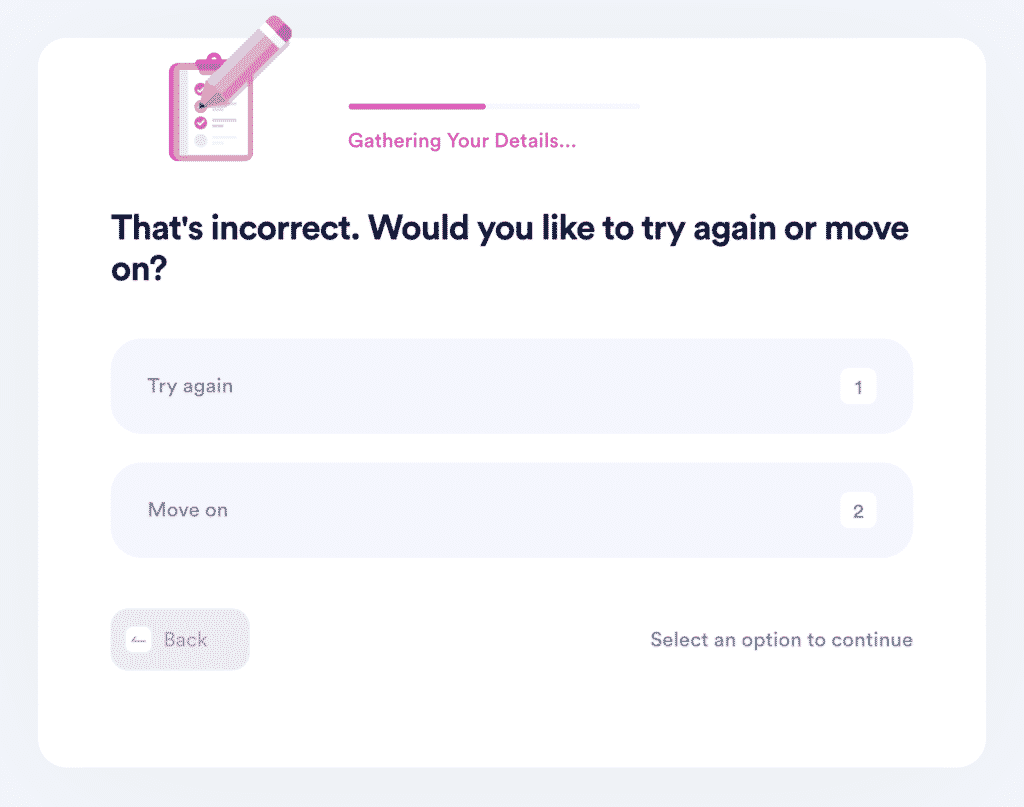The image size is (1024, 807).
Task: Click the pink progress bar fill
Action: tap(417, 106)
